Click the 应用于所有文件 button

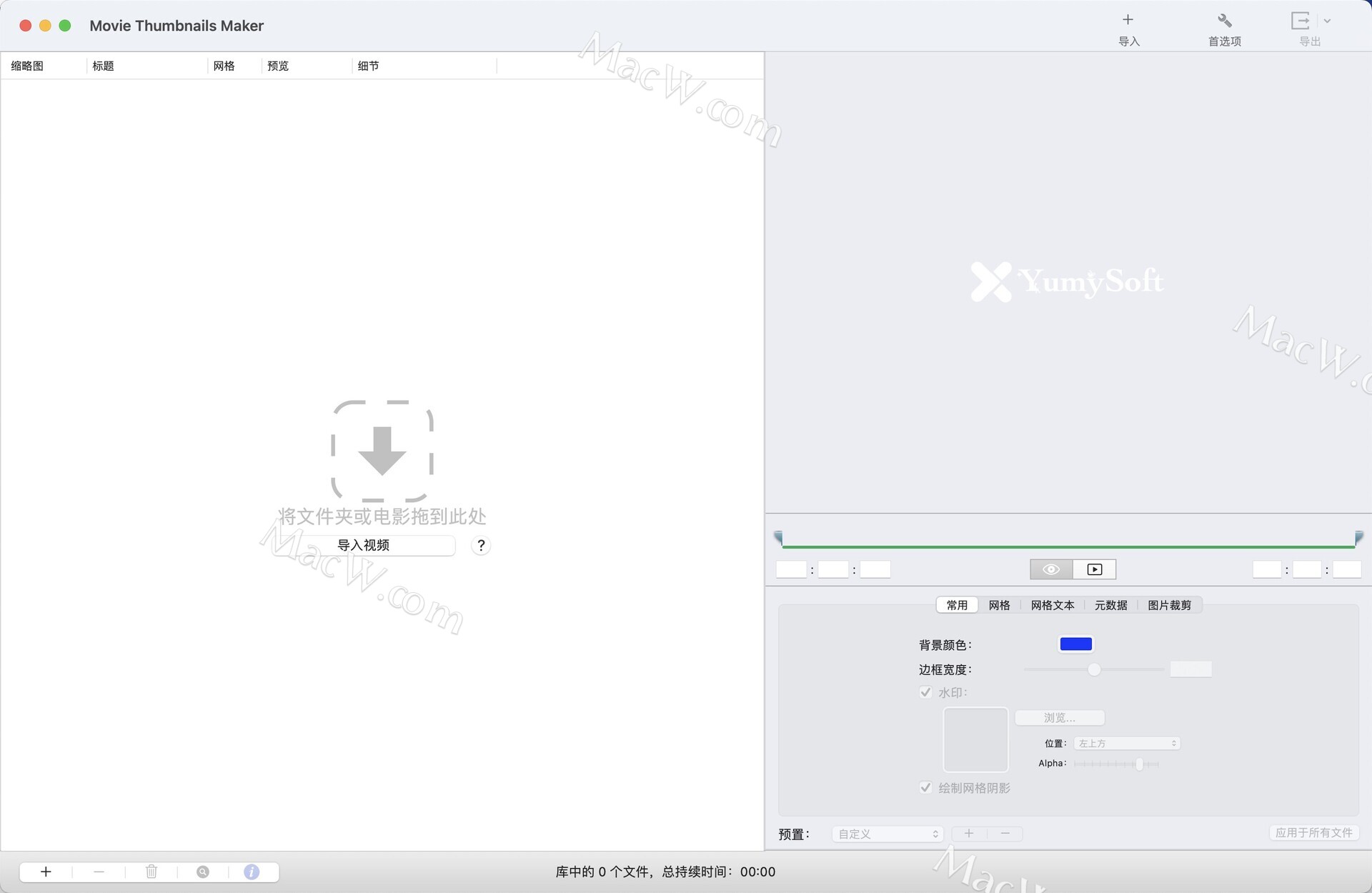click(1313, 833)
